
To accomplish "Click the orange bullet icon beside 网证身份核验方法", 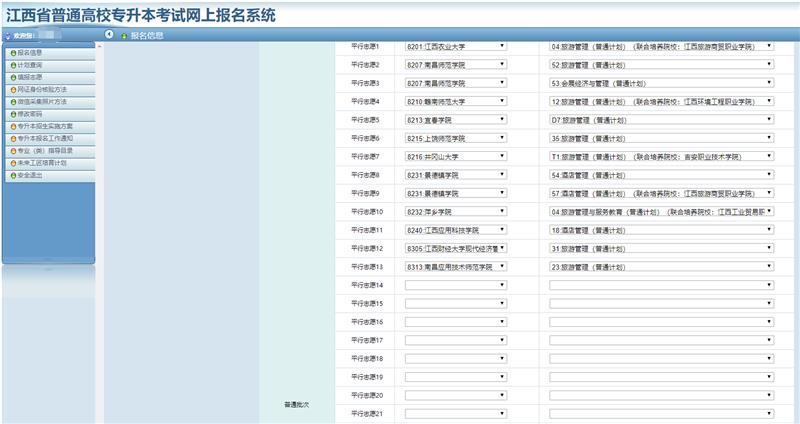I will (x=14, y=90).
